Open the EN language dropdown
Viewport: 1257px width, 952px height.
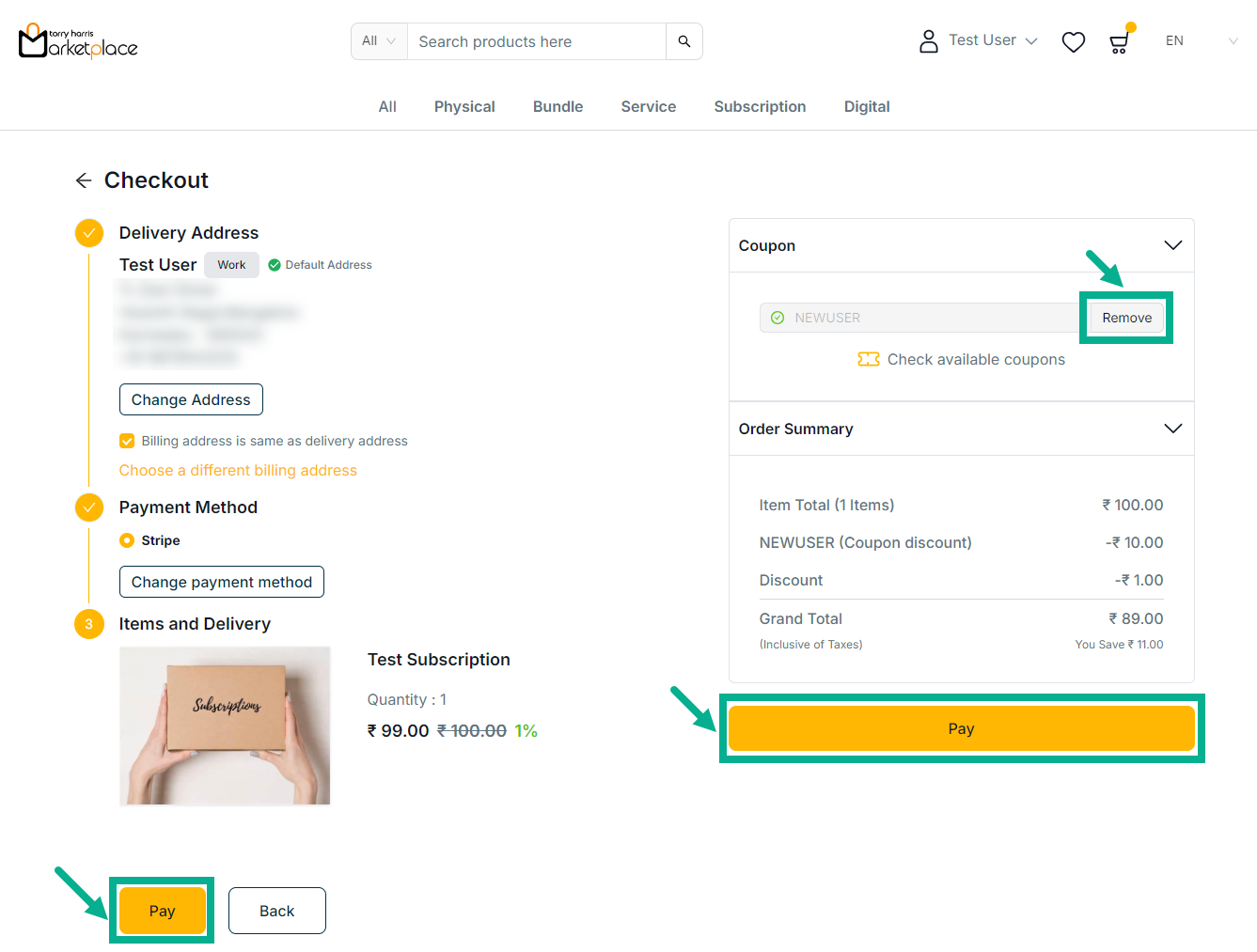coord(1201,41)
